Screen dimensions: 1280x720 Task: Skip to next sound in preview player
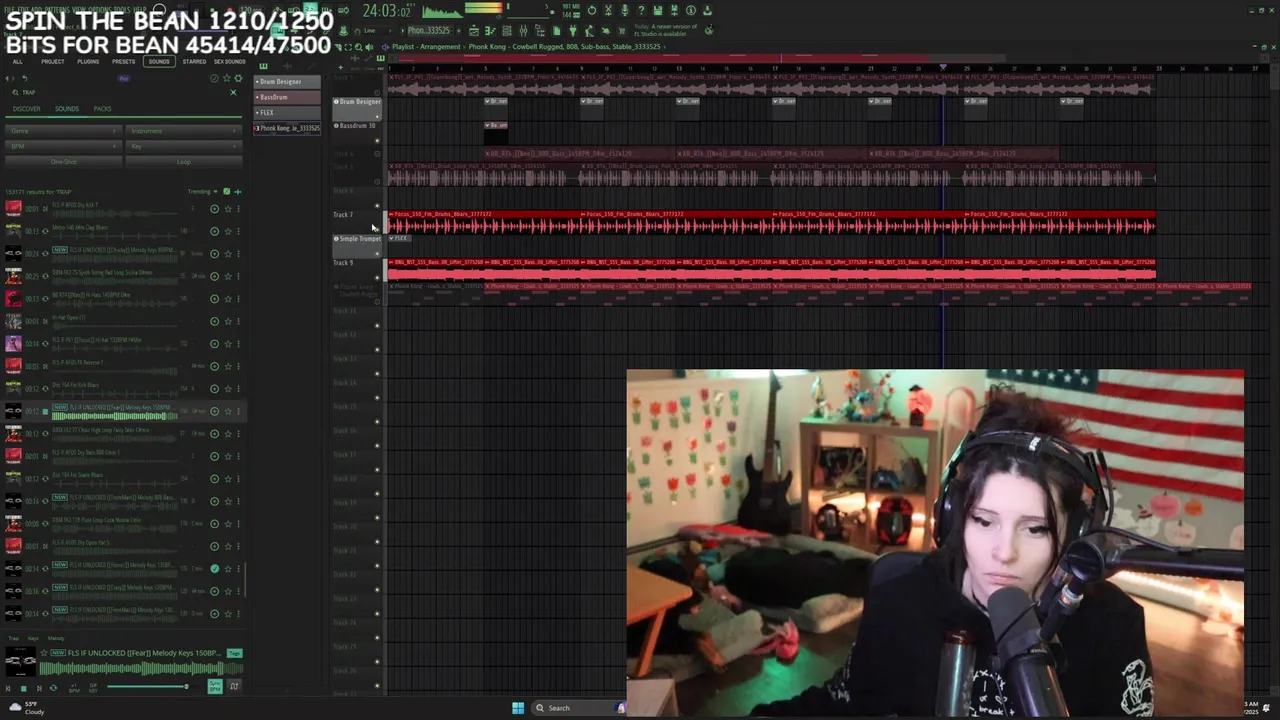coord(39,688)
